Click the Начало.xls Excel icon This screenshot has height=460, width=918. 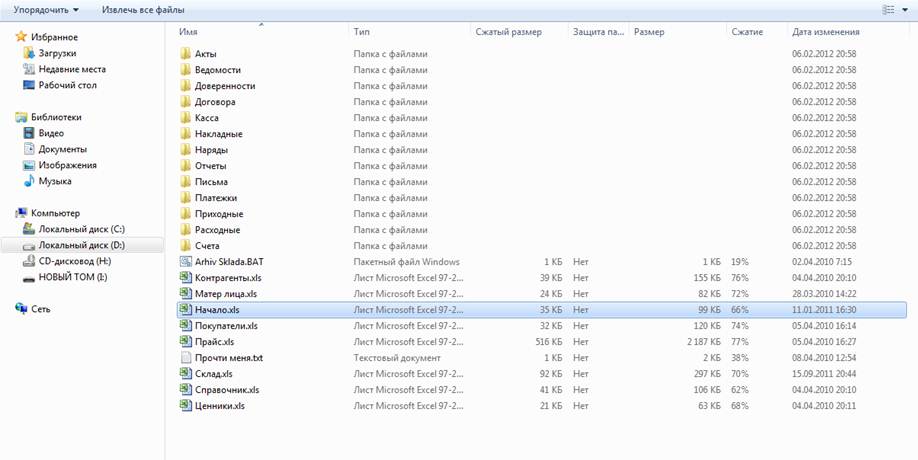[x=186, y=310]
